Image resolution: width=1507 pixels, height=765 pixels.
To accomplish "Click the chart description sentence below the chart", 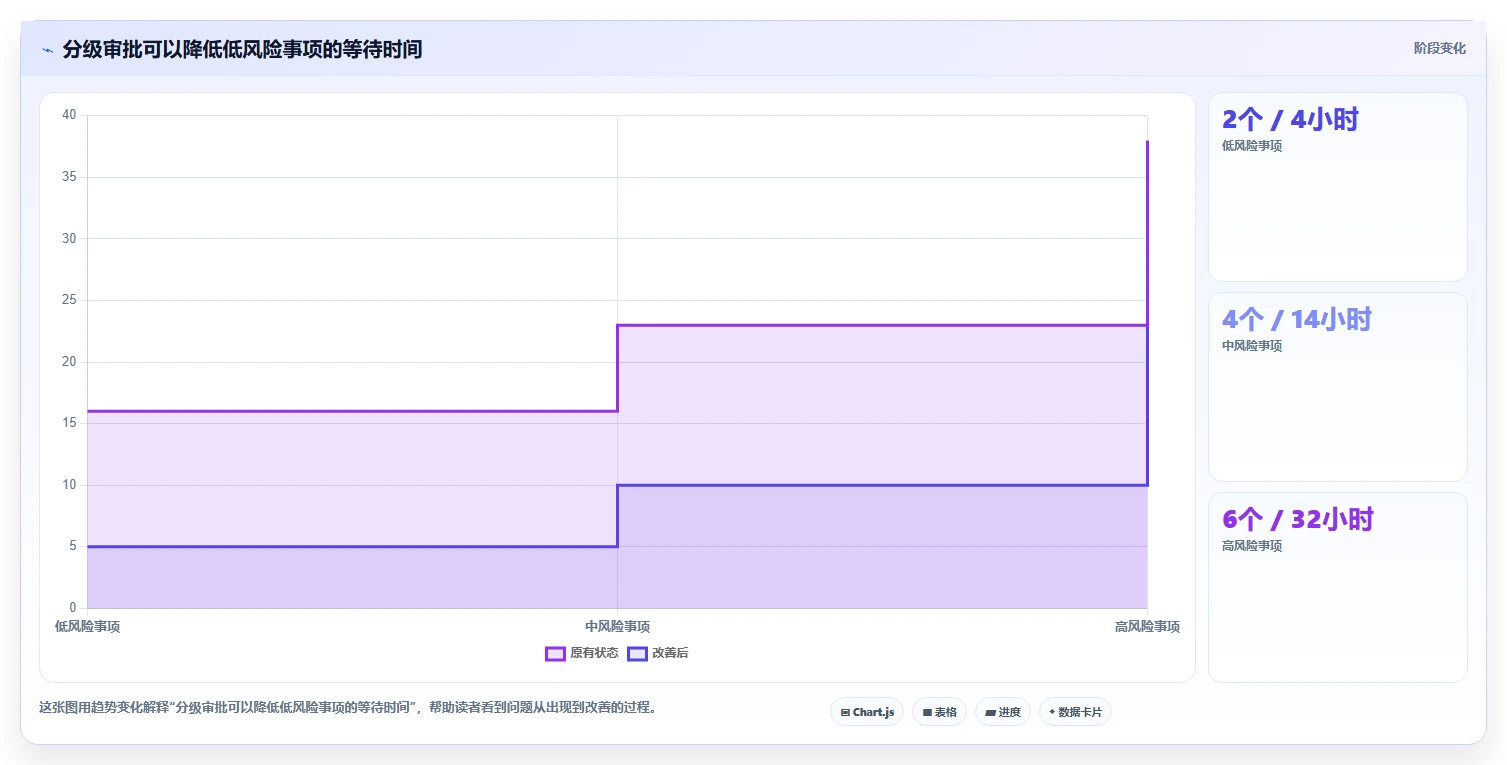I will pyautogui.click(x=348, y=707).
